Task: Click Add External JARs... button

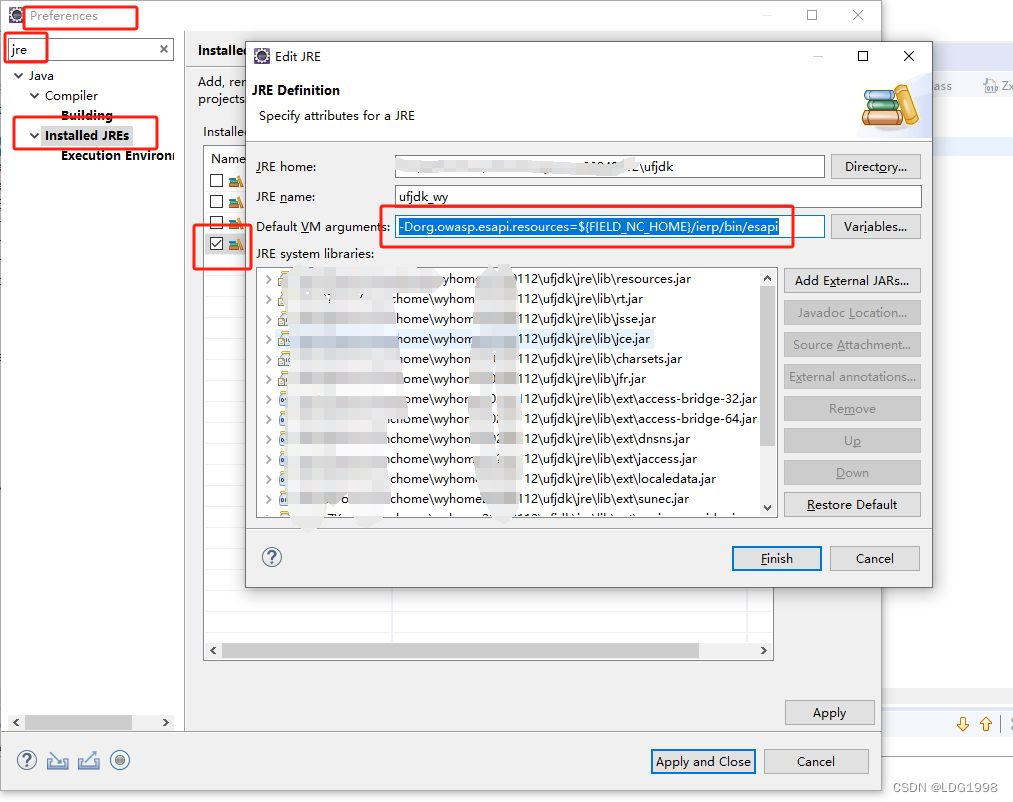Action: pyautogui.click(x=852, y=280)
